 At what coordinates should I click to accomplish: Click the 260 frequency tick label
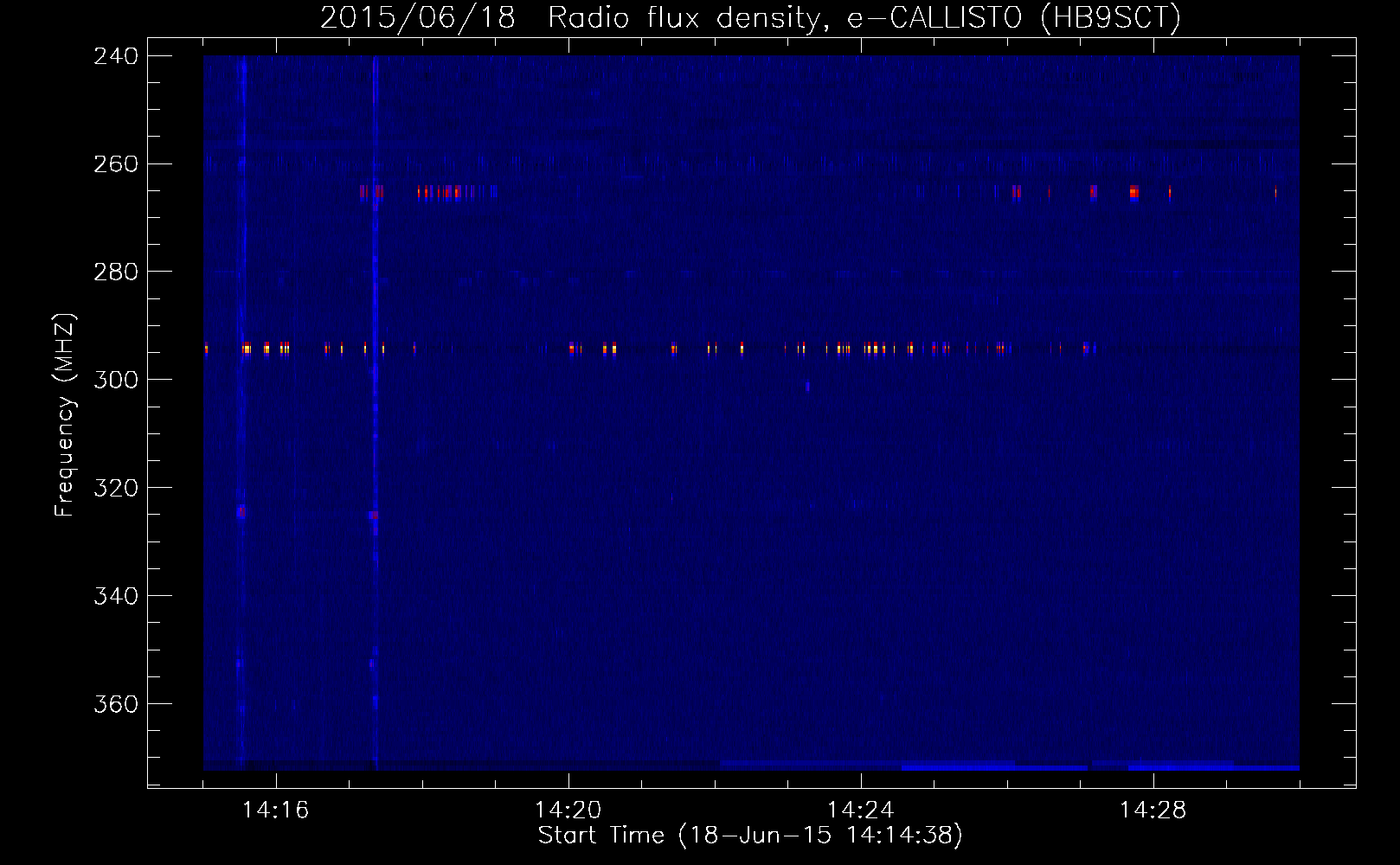(x=114, y=163)
